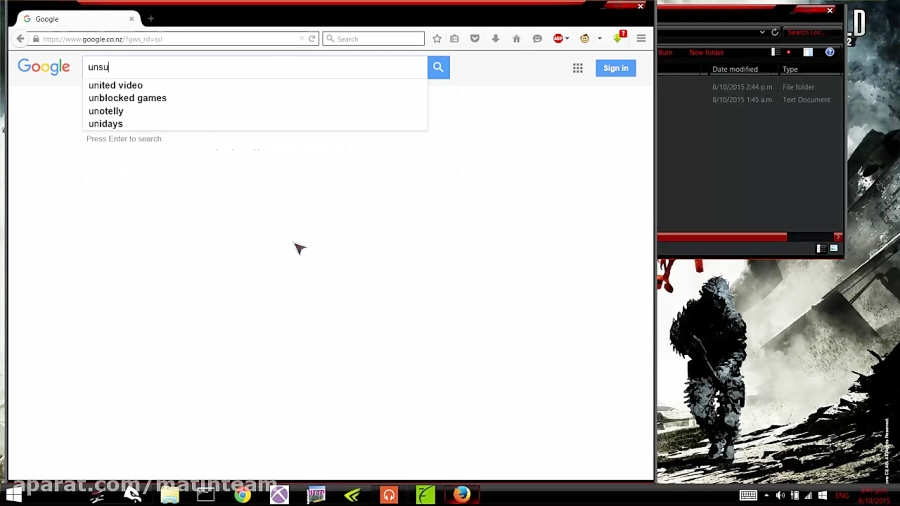The height and width of the screenshot is (506, 900).
Task: Open File Explorer from taskbar
Action: 170,495
